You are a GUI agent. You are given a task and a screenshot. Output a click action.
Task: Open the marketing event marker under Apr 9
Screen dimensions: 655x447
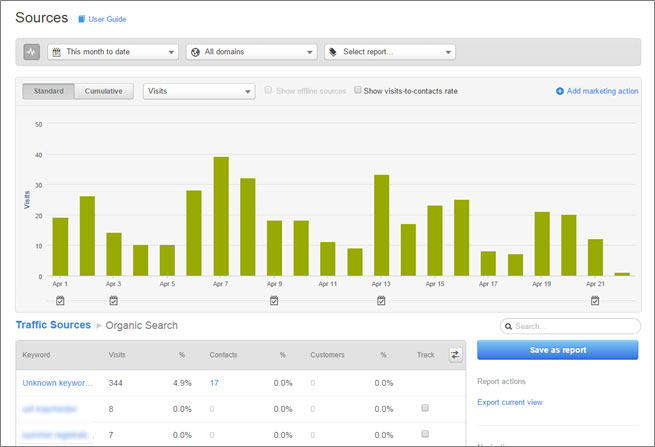click(274, 300)
